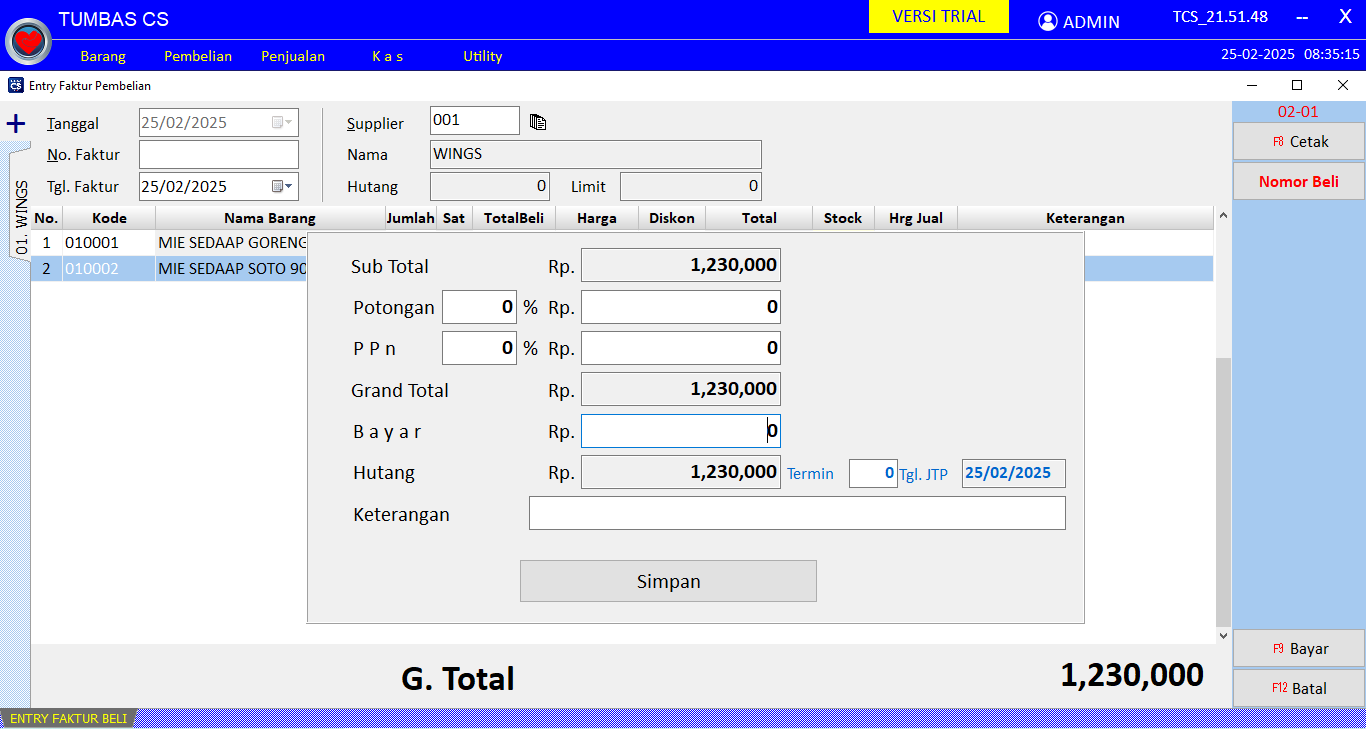This screenshot has width=1366, height=729.
Task: Click the PPn percent field
Action: point(479,348)
